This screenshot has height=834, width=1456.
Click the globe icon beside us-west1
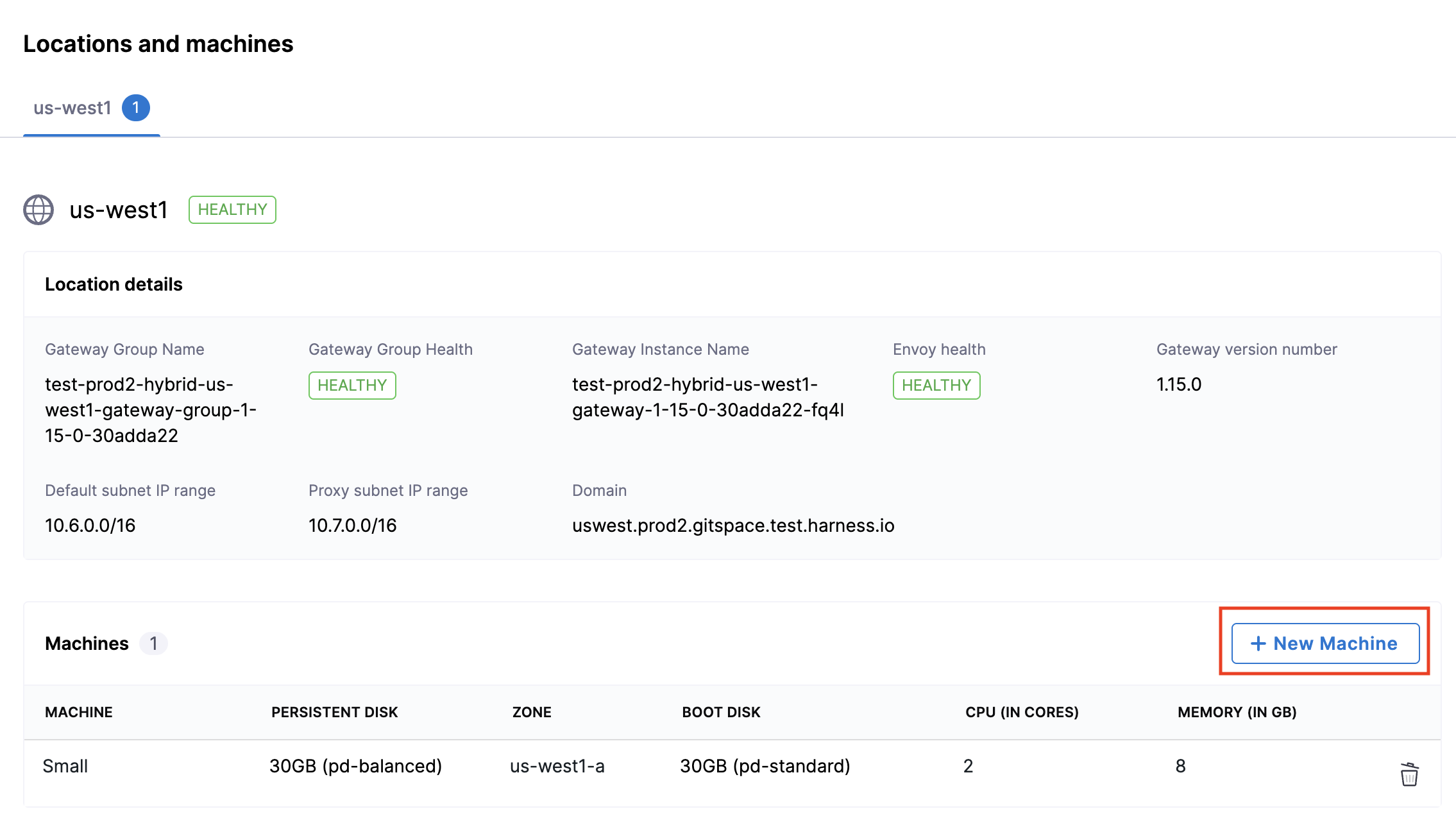point(38,210)
